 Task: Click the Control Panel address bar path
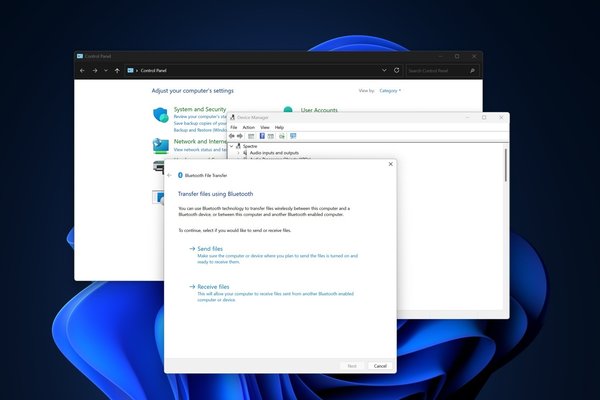pyautogui.click(x=153, y=70)
